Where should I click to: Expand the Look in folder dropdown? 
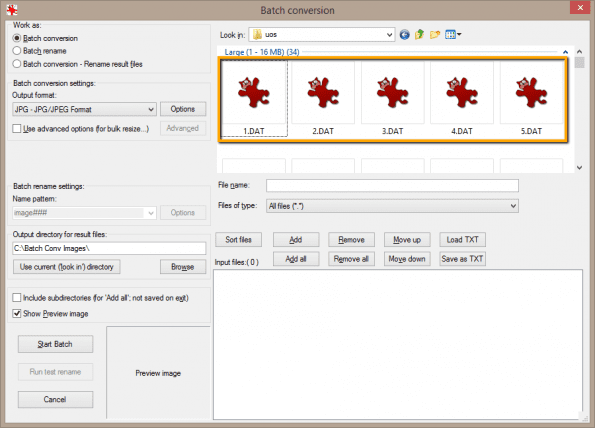322,35
